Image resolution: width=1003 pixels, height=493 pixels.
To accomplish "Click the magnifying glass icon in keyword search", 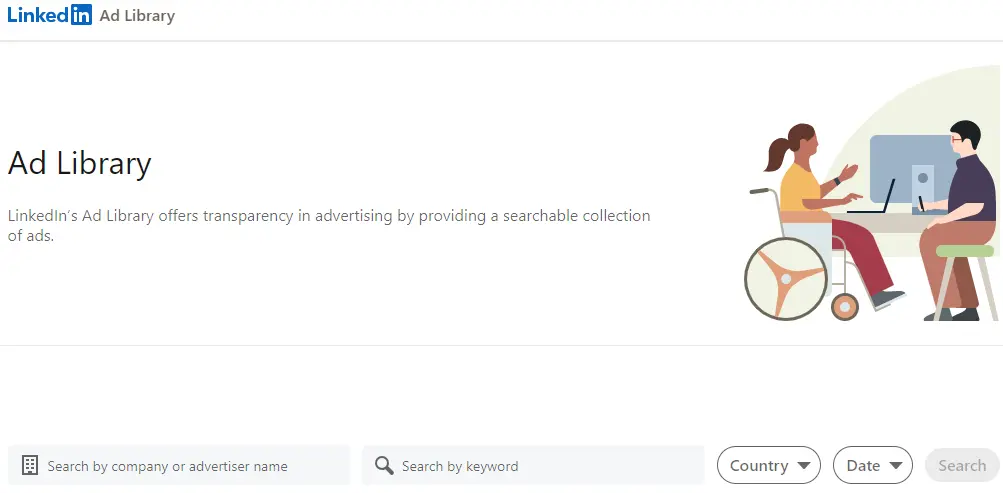I will [x=384, y=465].
